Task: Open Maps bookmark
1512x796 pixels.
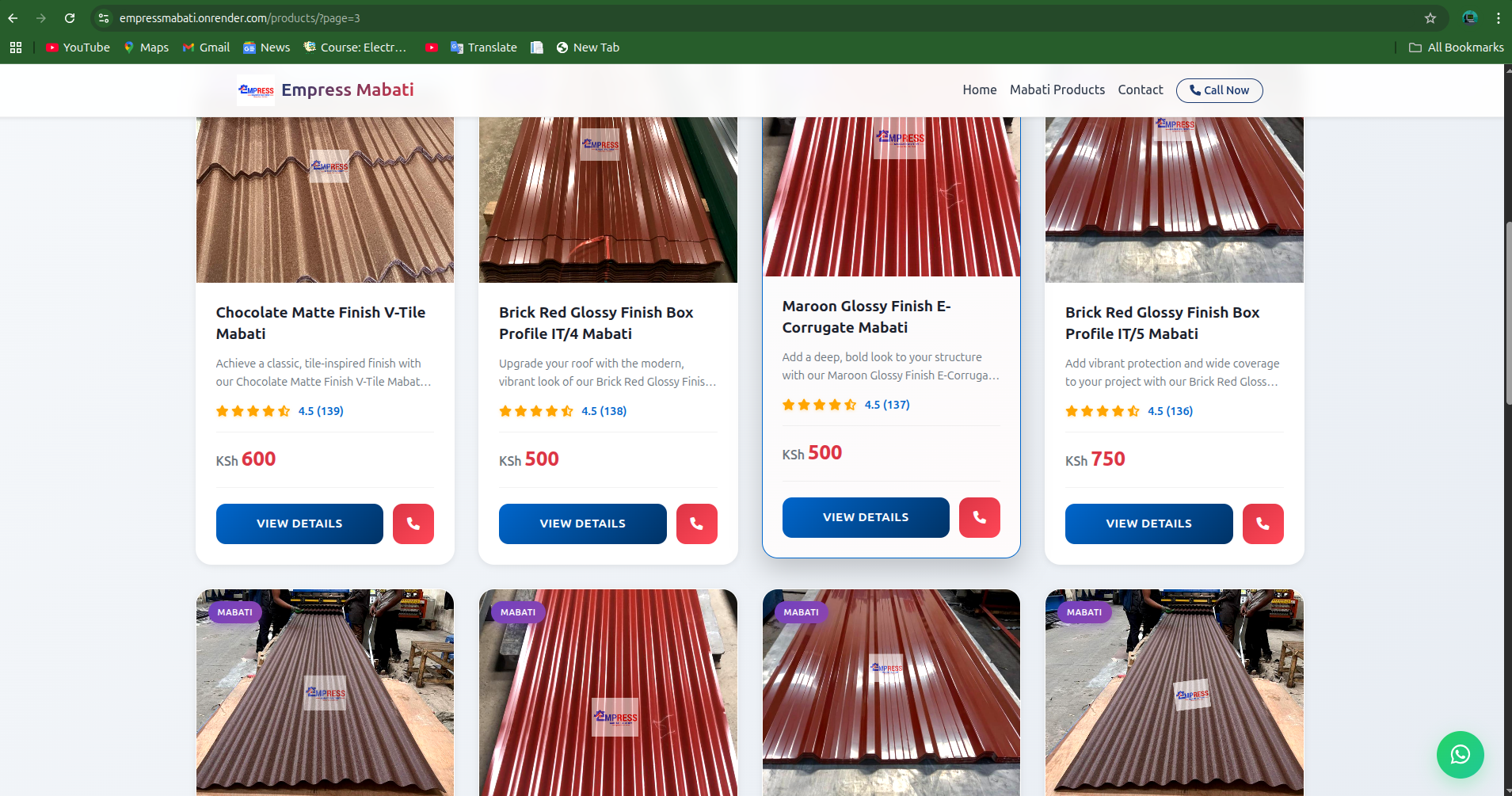Action: coord(147,48)
